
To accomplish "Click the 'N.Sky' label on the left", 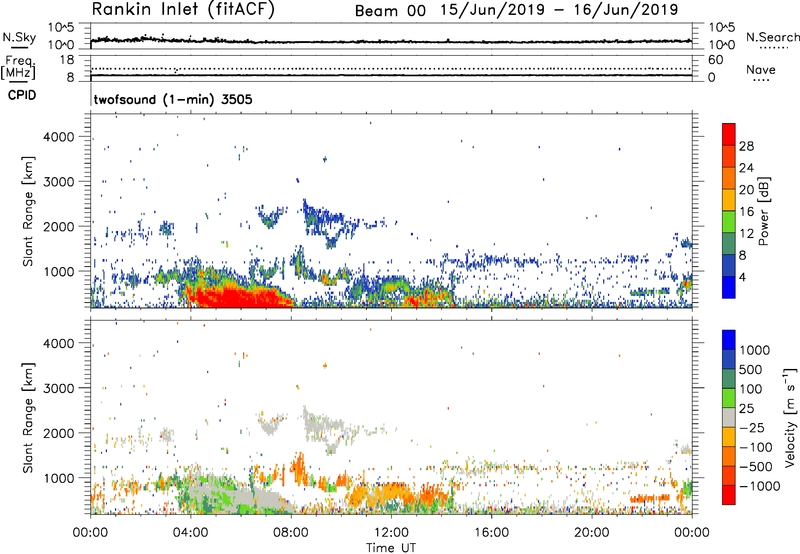I will click(x=19, y=37).
